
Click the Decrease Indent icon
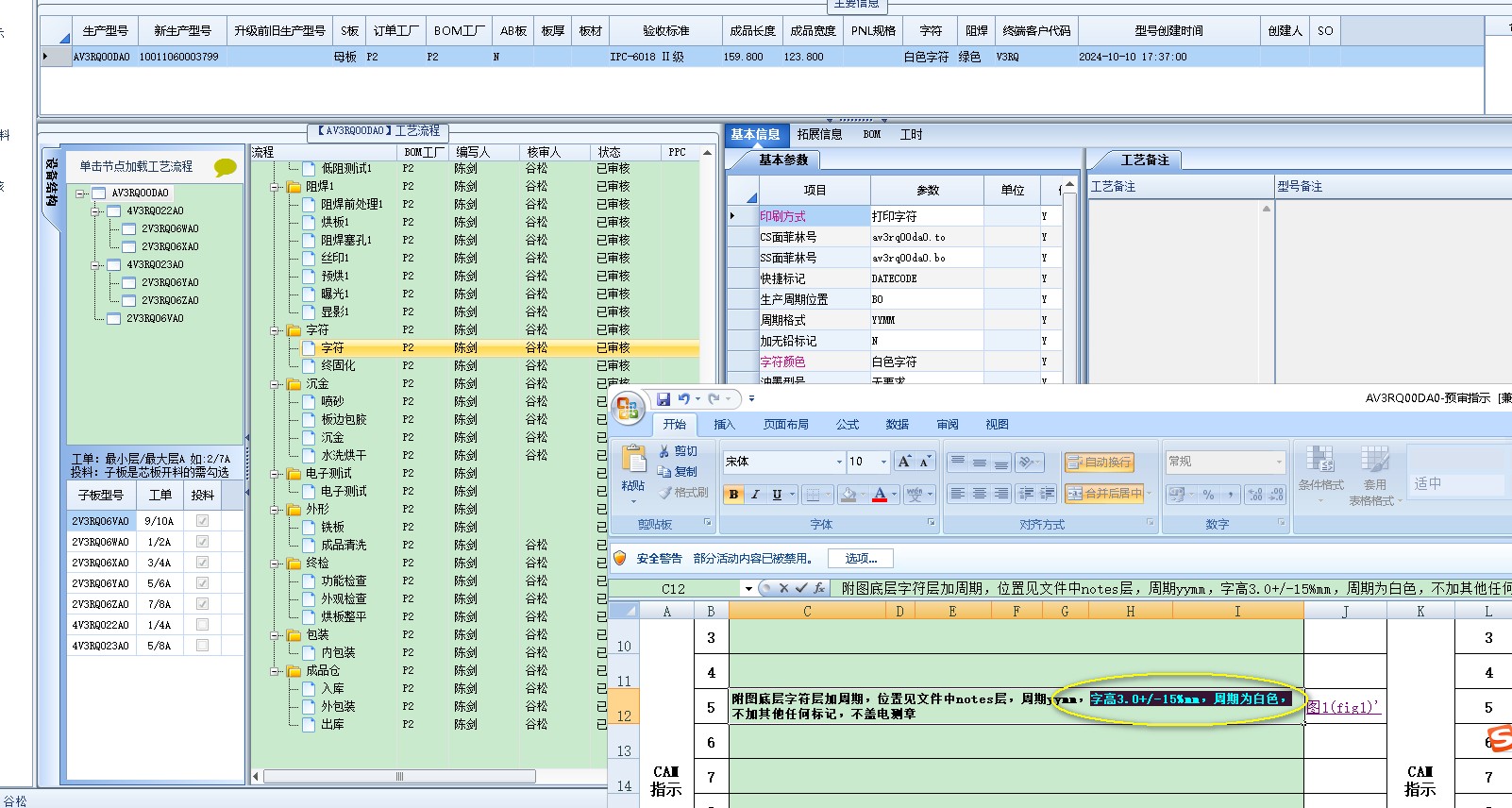pyautogui.click(x=1026, y=494)
